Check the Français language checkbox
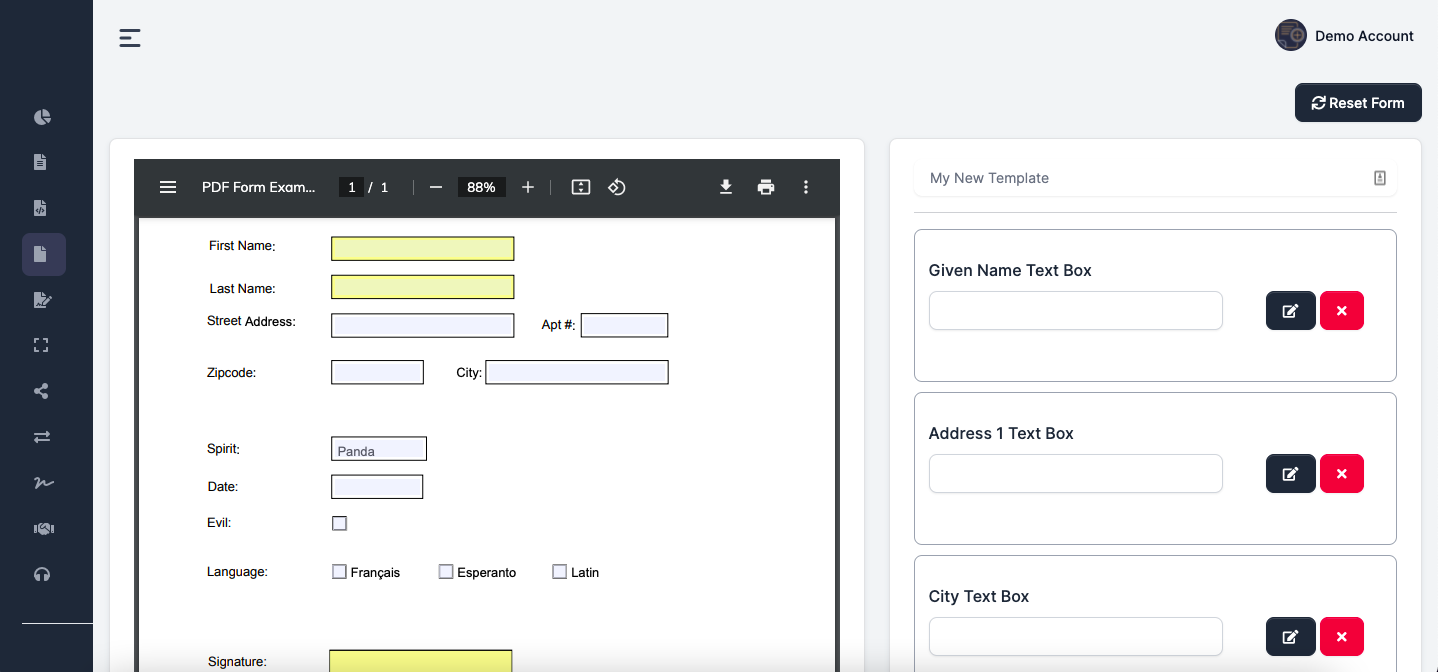Image resolution: width=1438 pixels, height=672 pixels. pyautogui.click(x=340, y=572)
